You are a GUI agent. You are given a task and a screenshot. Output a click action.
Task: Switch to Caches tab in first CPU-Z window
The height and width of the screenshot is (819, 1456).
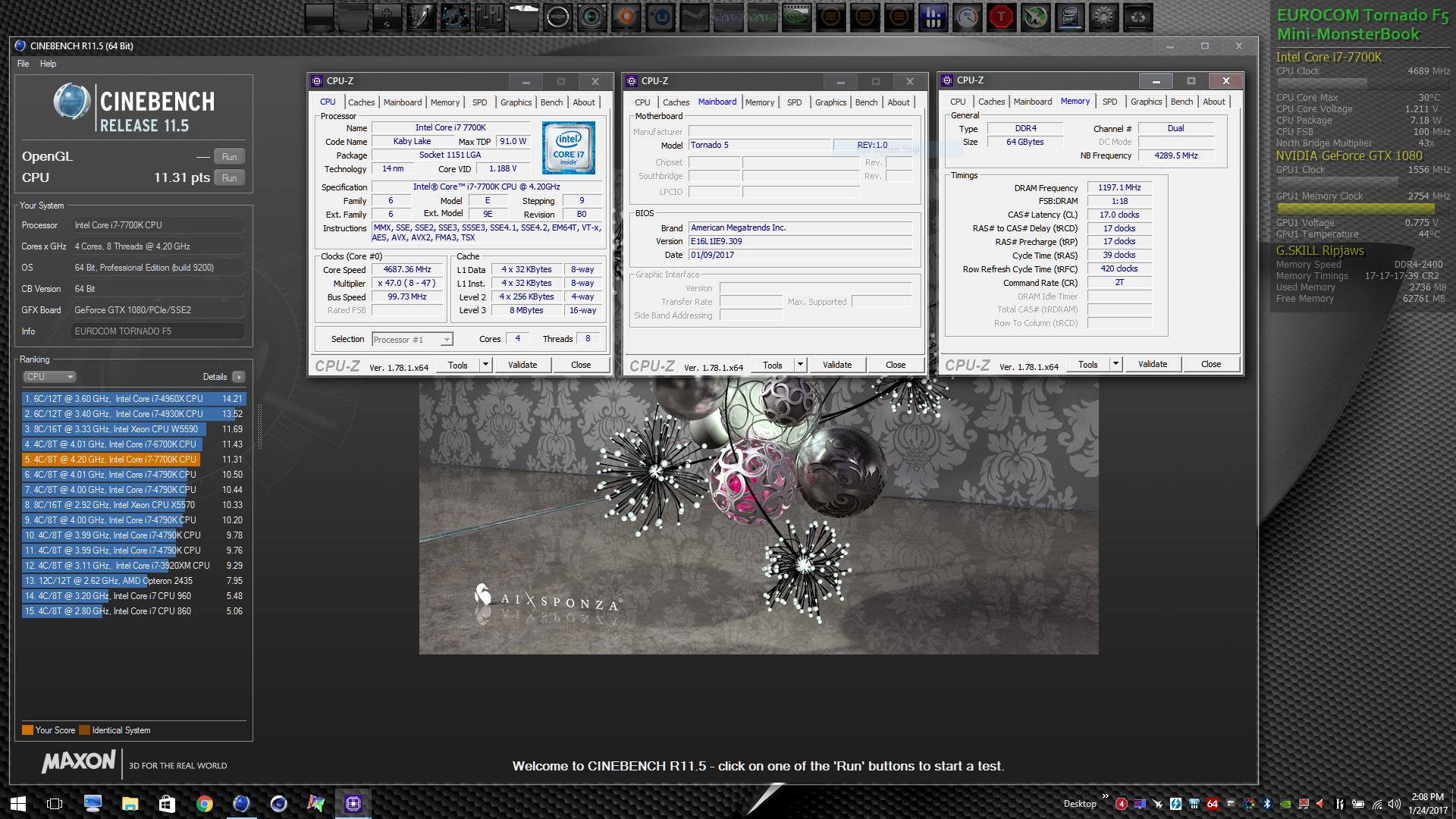point(361,102)
